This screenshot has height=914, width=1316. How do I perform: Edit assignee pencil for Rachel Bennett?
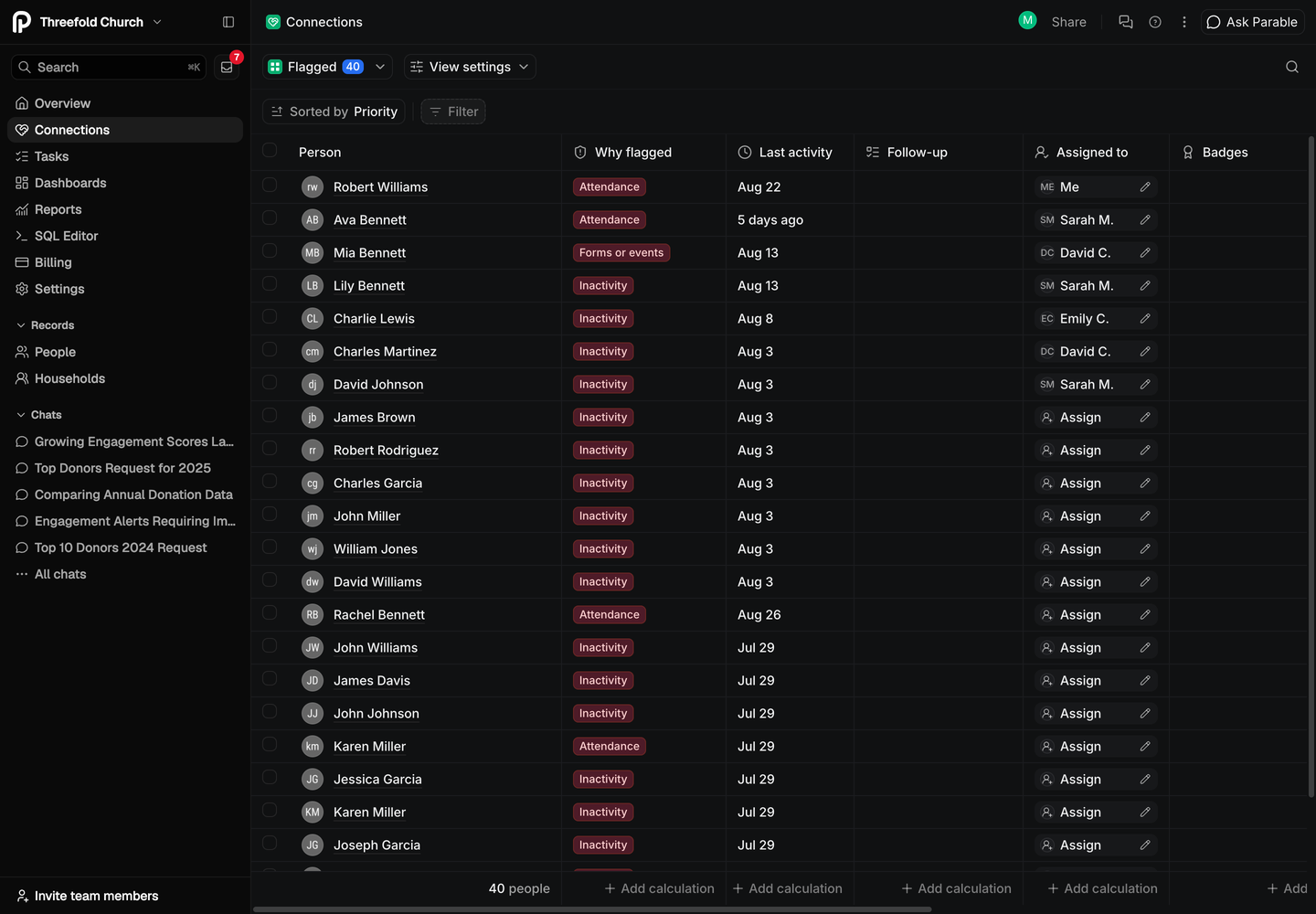(1145, 614)
